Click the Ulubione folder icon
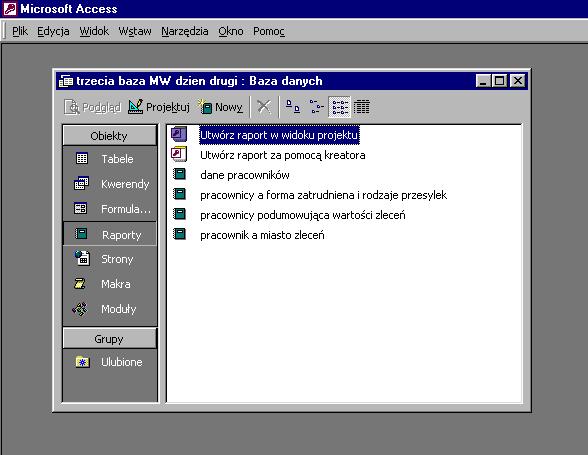The height and width of the screenshot is (455, 588). (x=82, y=362)
